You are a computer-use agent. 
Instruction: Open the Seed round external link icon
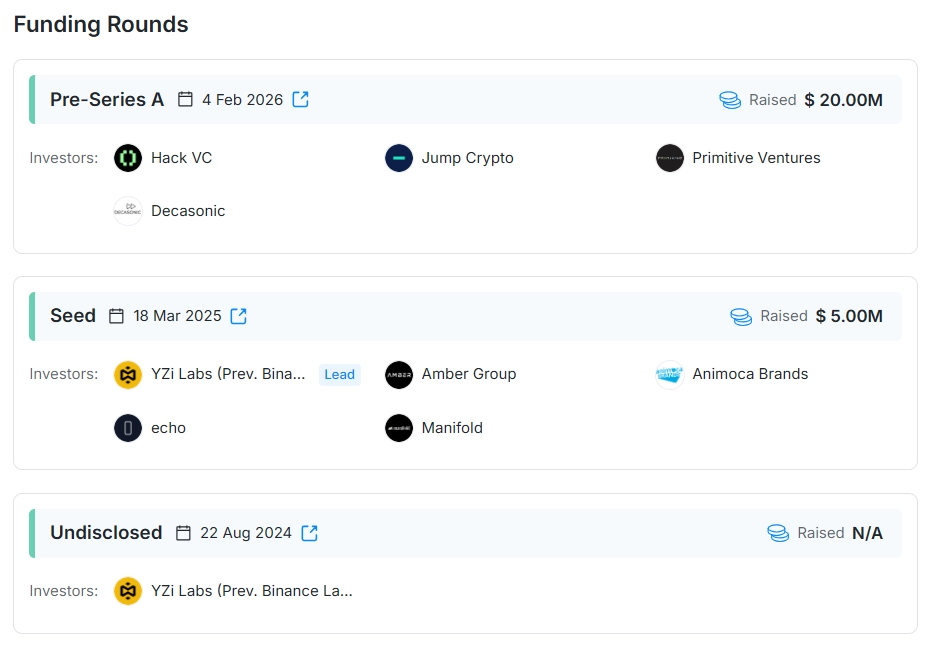pyautogui.click(x=239, y=316)
